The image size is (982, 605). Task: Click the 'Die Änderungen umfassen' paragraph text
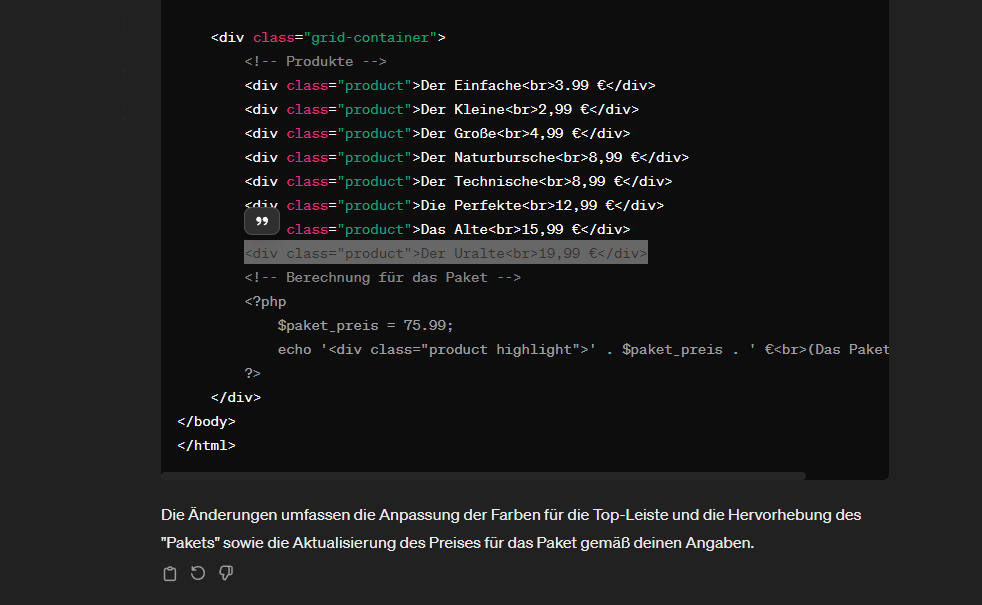(511, 529)
